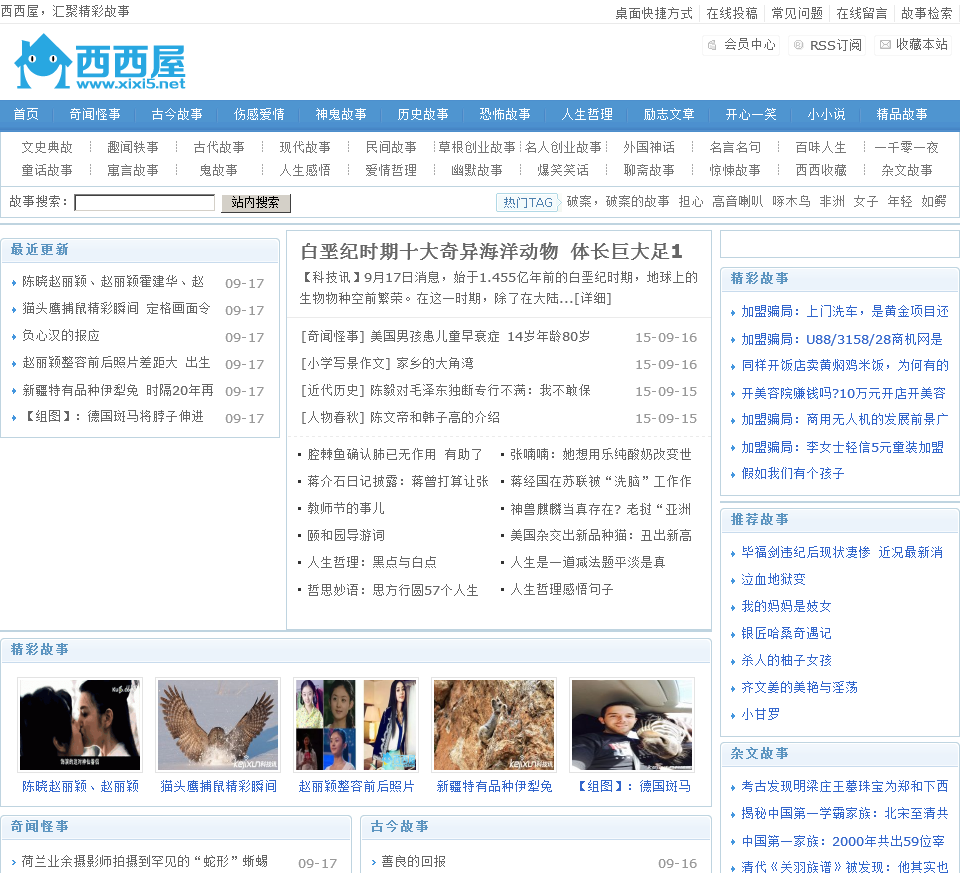Open 负心汉的报应 in 最近更新
Screen dimensions: 960x873
pos(61,335)
